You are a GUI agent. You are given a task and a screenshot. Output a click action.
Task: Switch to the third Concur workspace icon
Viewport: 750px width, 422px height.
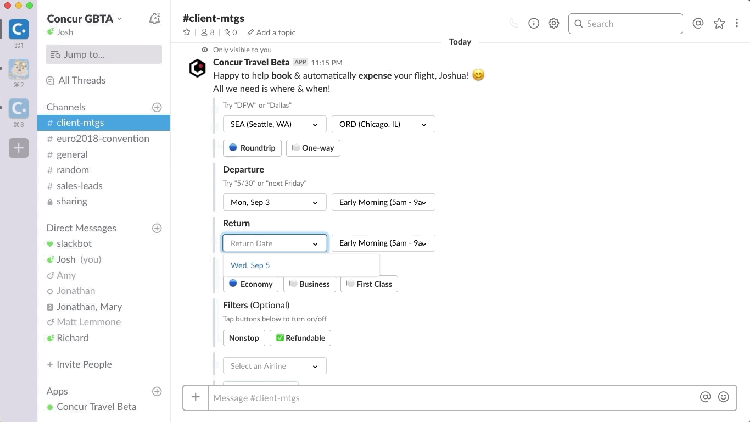pyautogui.click(x=19, y=109)
